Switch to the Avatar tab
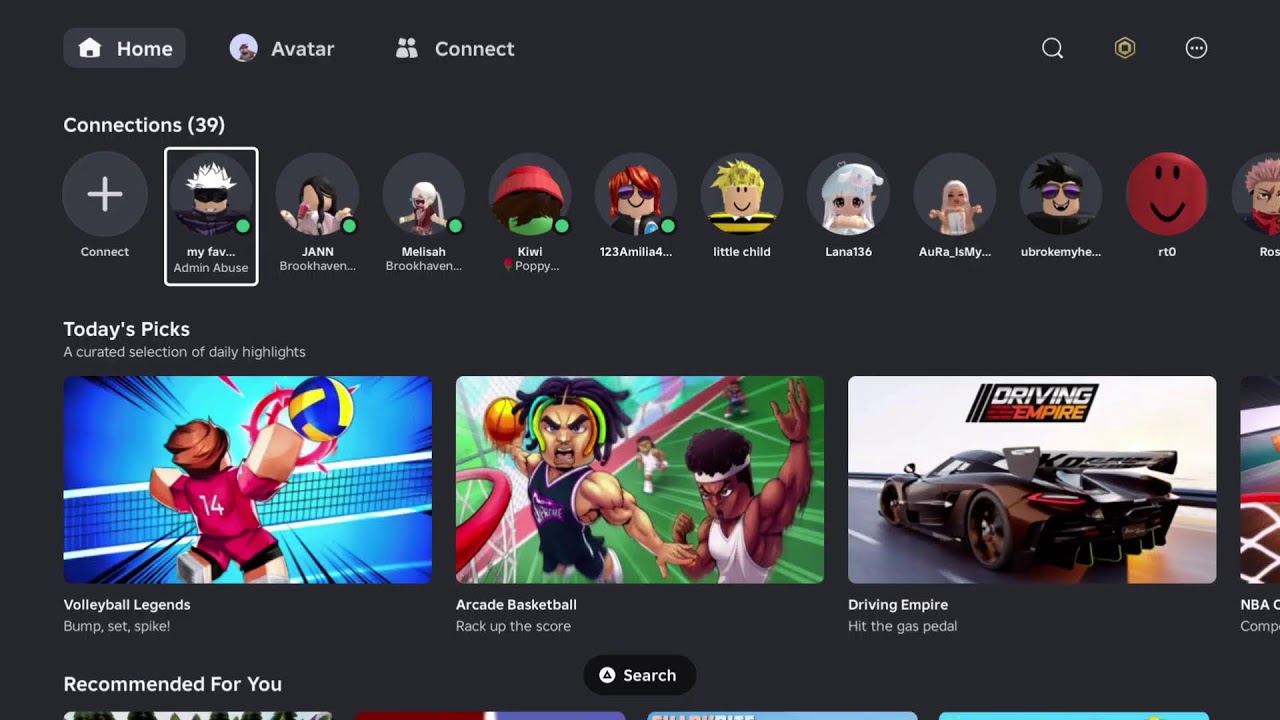 click(282, 48)
